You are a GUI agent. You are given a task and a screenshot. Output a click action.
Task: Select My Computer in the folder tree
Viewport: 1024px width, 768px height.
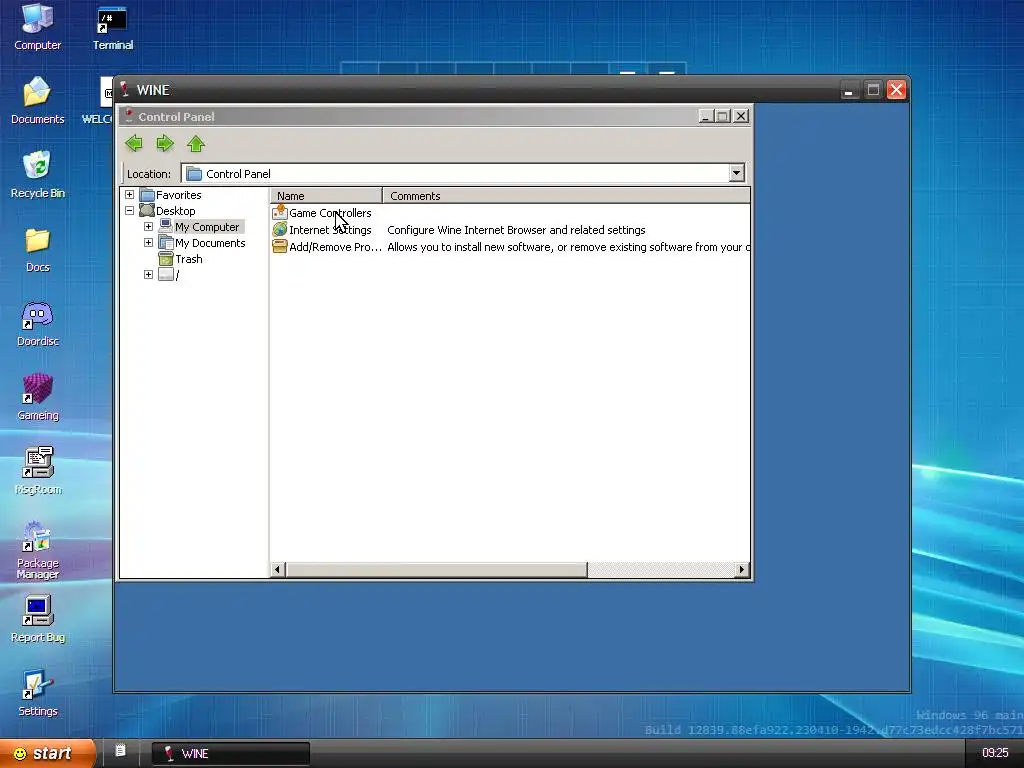tap(207, 227)
